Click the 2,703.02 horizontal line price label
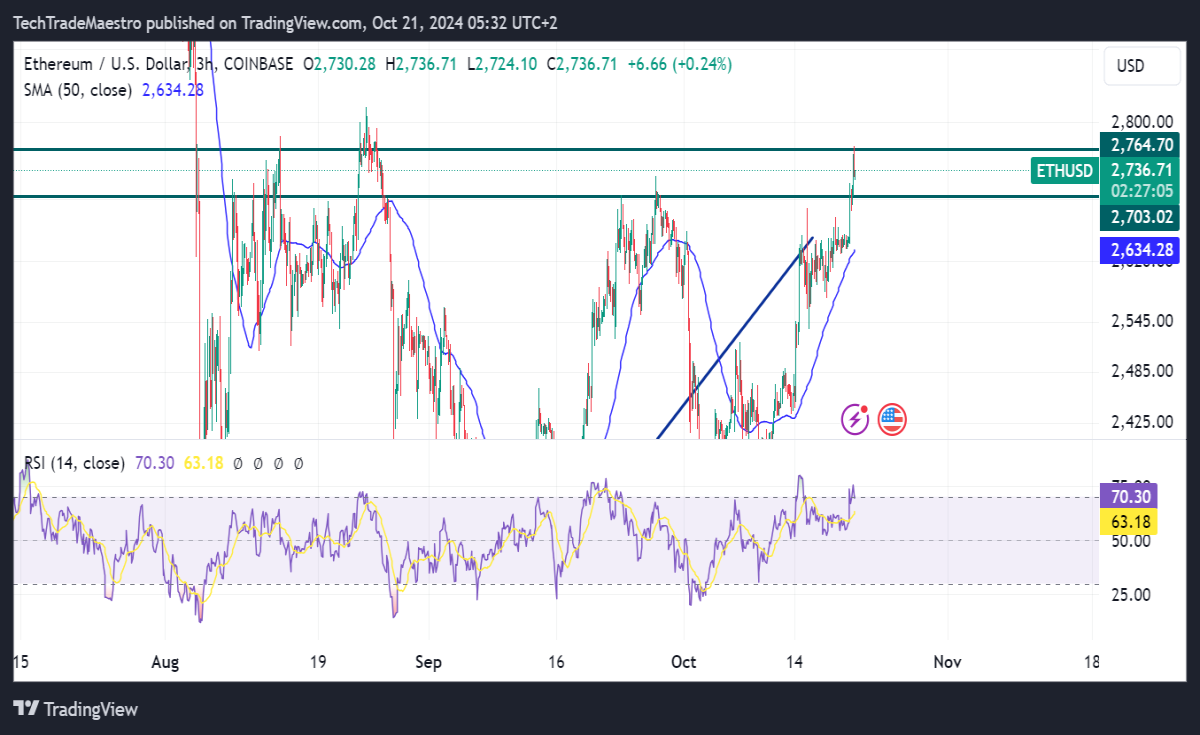Screen dimensions: 1200x735 point(1140,217)
